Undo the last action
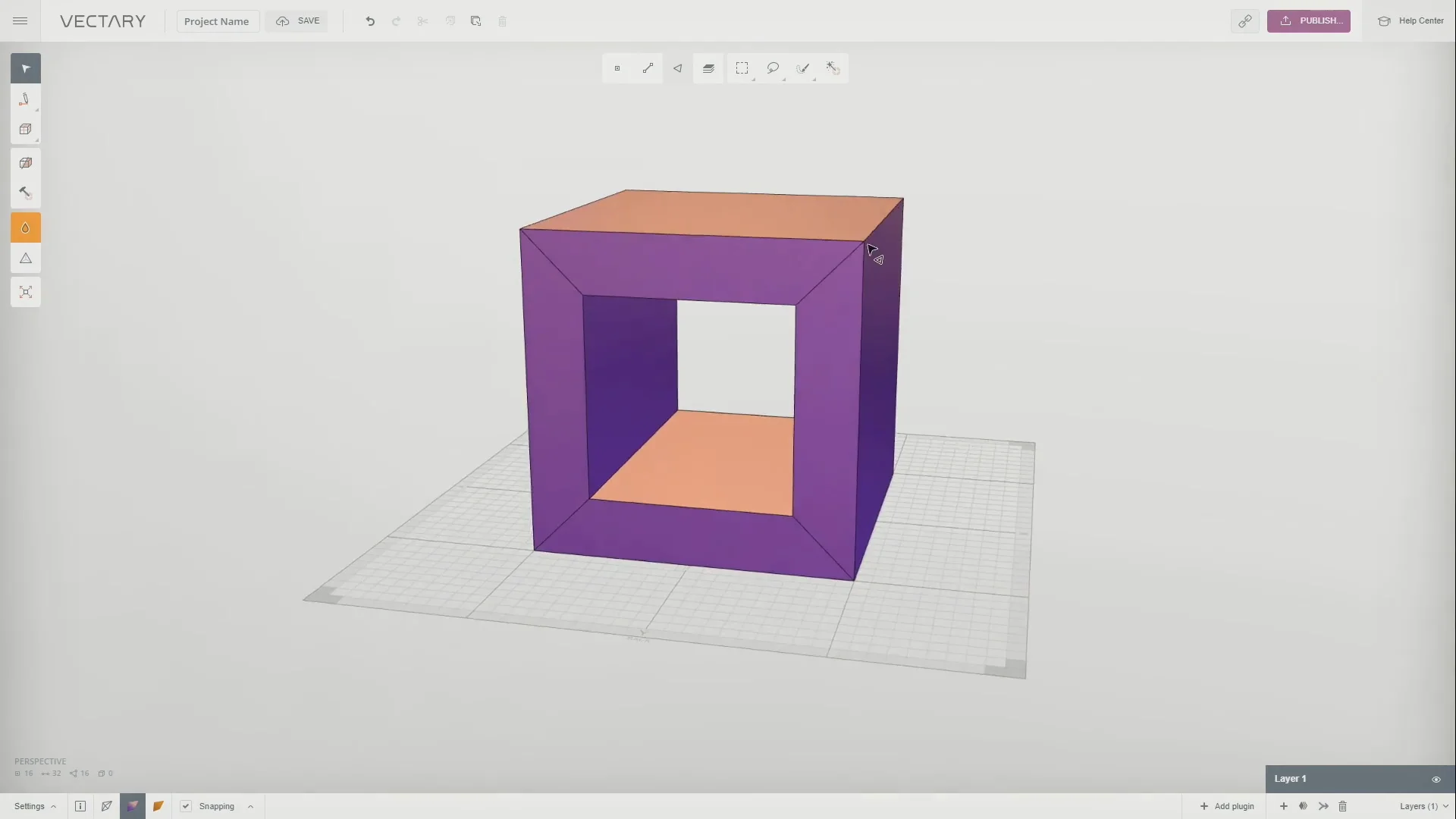This screenshot has height=819, width=1456. [x=369, y=20]
